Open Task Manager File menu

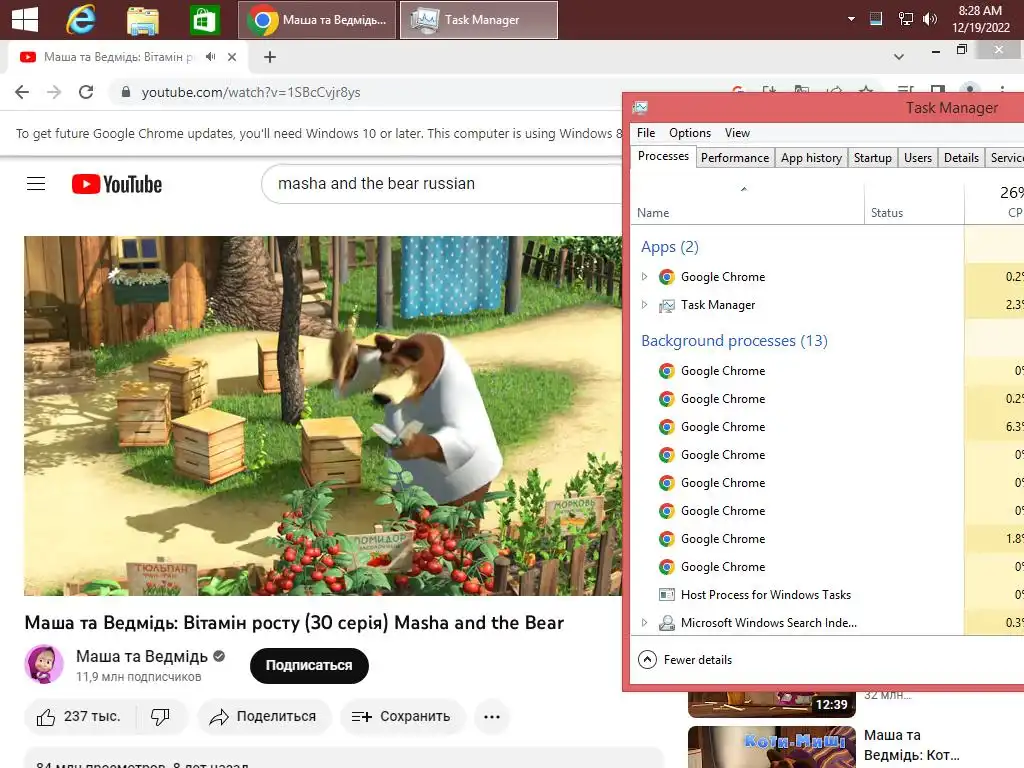pyautogui.click(x=646, y=133)
